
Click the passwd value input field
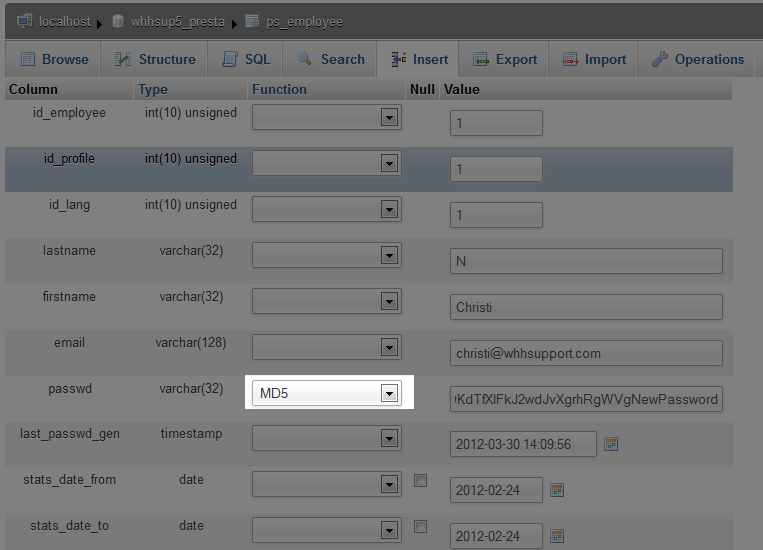tap(586, 399)
